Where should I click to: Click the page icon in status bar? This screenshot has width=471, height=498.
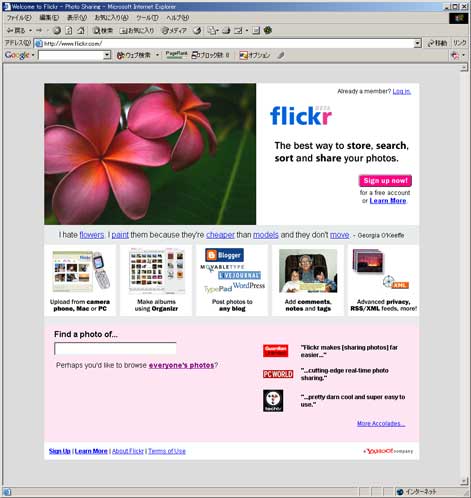tap(7, 492)
